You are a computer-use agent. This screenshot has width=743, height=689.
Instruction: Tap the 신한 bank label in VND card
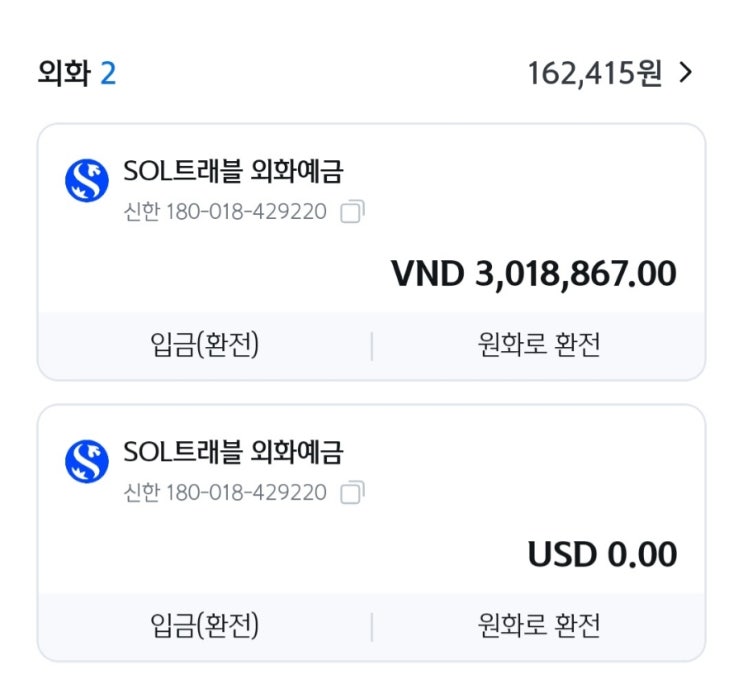coord(141,212)
